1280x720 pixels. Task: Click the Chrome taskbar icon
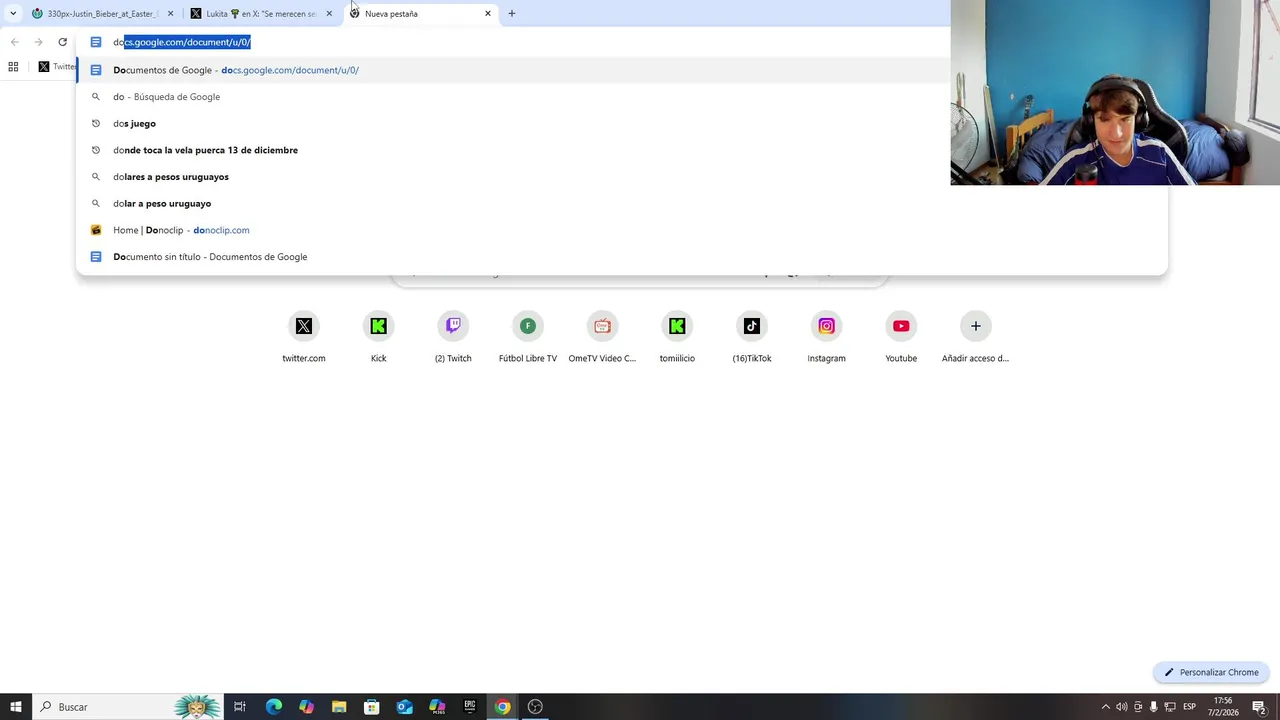coord(502,707)
